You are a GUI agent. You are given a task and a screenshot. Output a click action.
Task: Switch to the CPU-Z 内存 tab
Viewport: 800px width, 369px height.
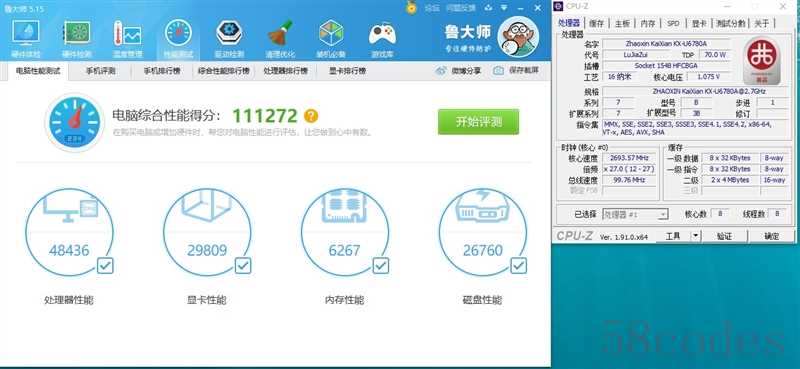647,23
